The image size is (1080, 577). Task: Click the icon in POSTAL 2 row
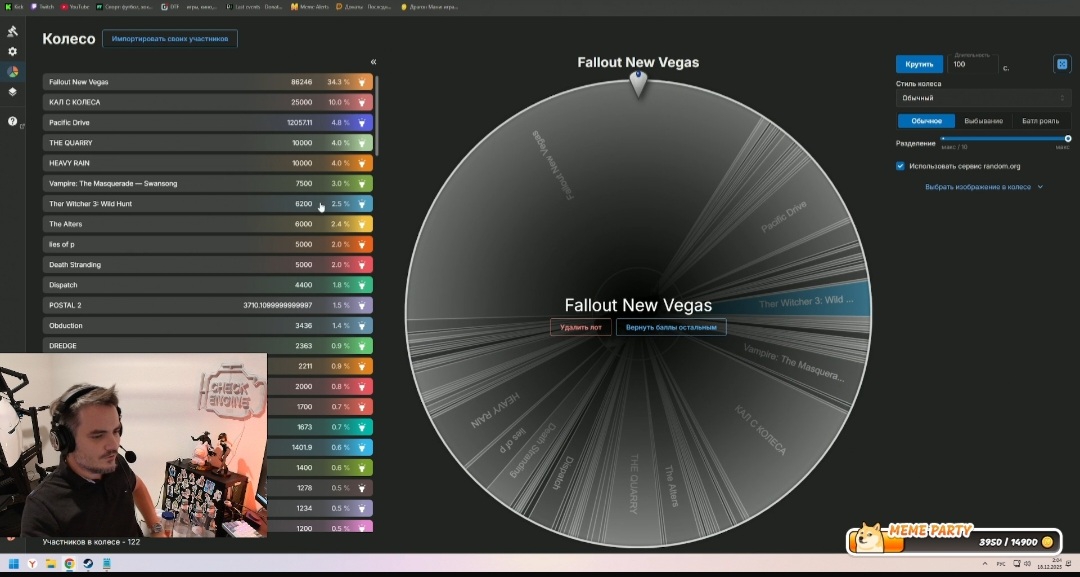(362, 305)
